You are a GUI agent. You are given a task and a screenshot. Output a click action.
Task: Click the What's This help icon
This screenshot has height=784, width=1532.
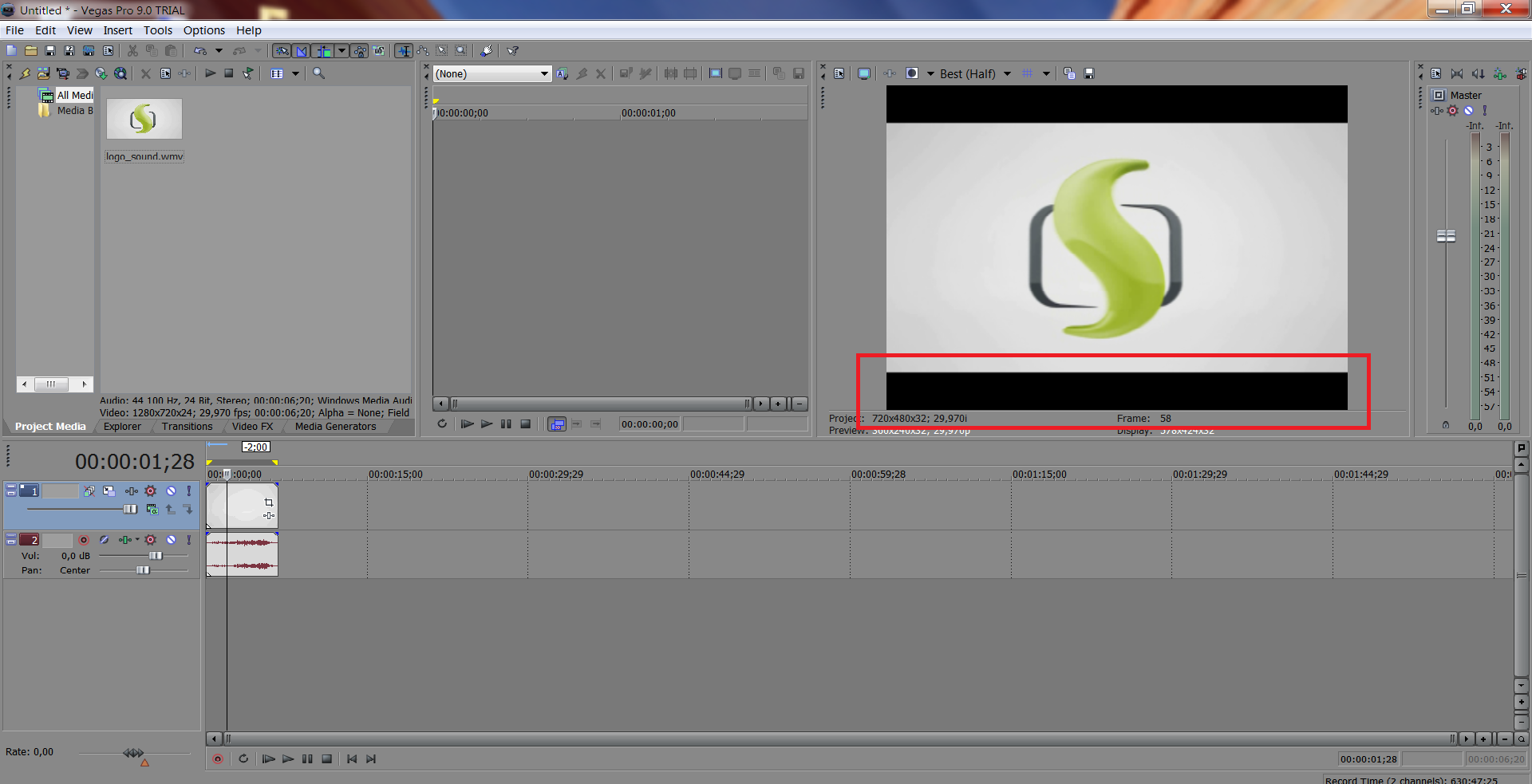click(x=512, y=51)
